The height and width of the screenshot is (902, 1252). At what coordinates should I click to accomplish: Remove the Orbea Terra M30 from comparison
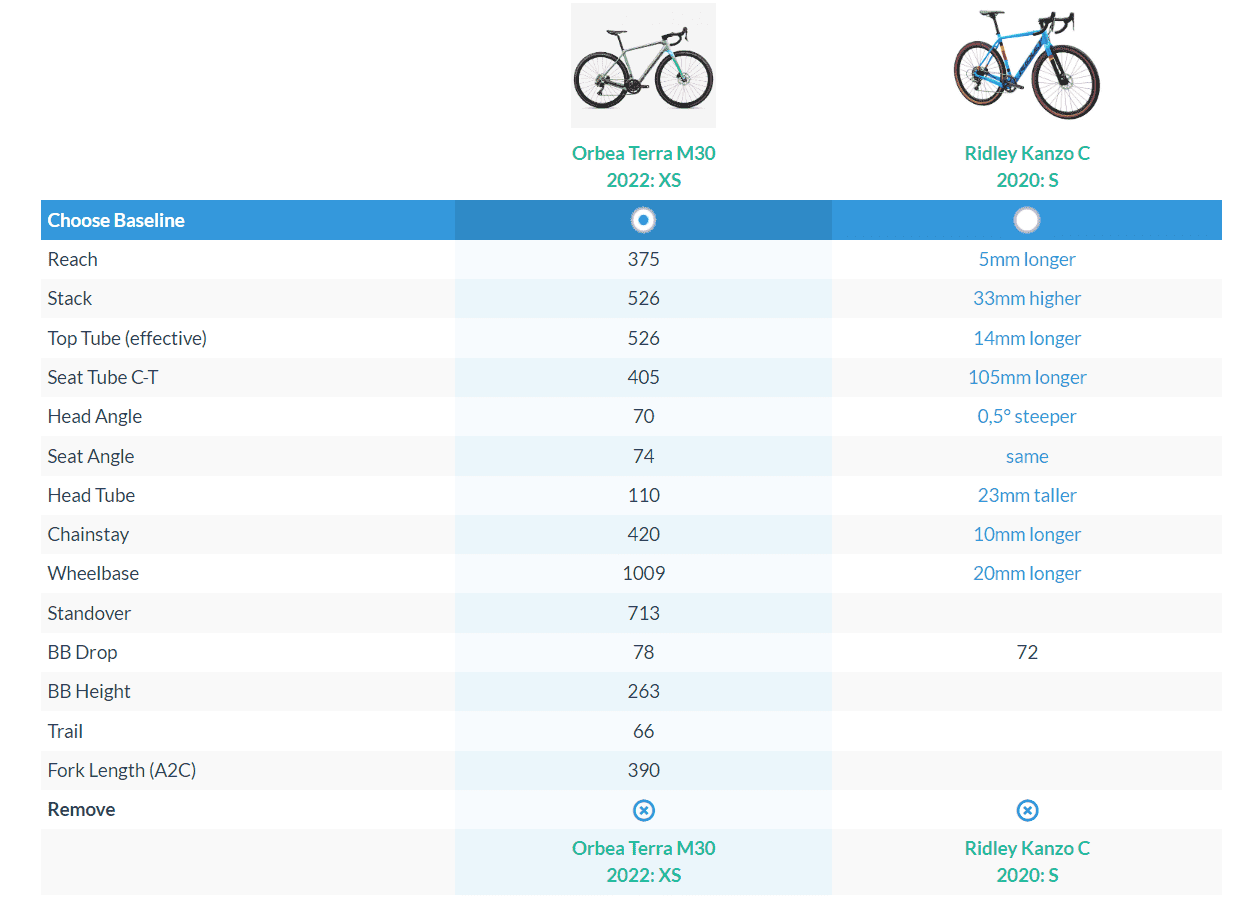coord(644,810)
